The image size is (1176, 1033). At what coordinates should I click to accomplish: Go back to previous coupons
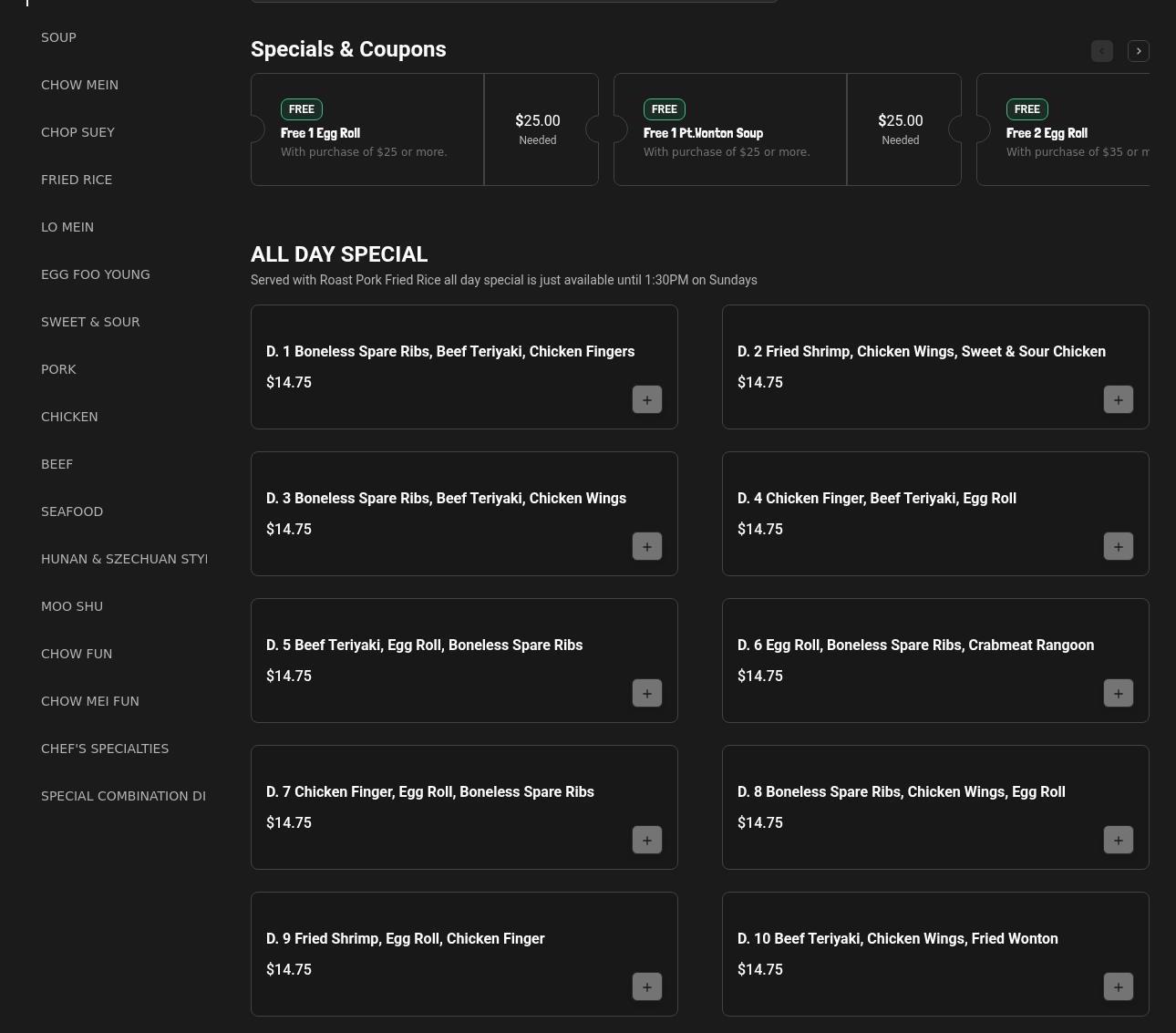(x=1101, y=51)
